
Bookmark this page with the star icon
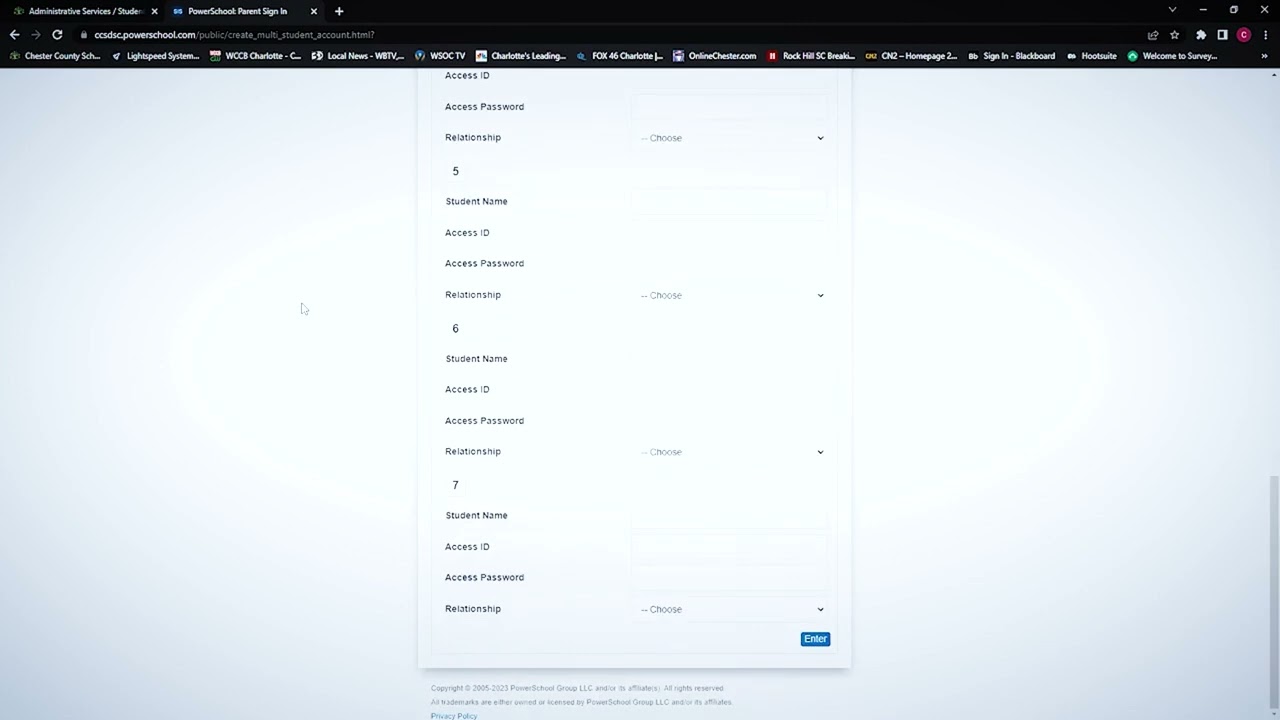click(1174, 35)
